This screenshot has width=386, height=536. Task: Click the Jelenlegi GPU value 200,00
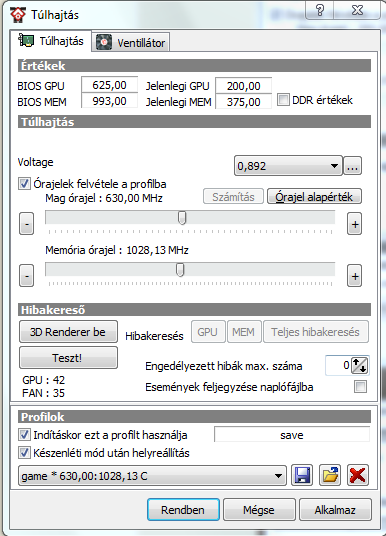click(x=243, y=86)
